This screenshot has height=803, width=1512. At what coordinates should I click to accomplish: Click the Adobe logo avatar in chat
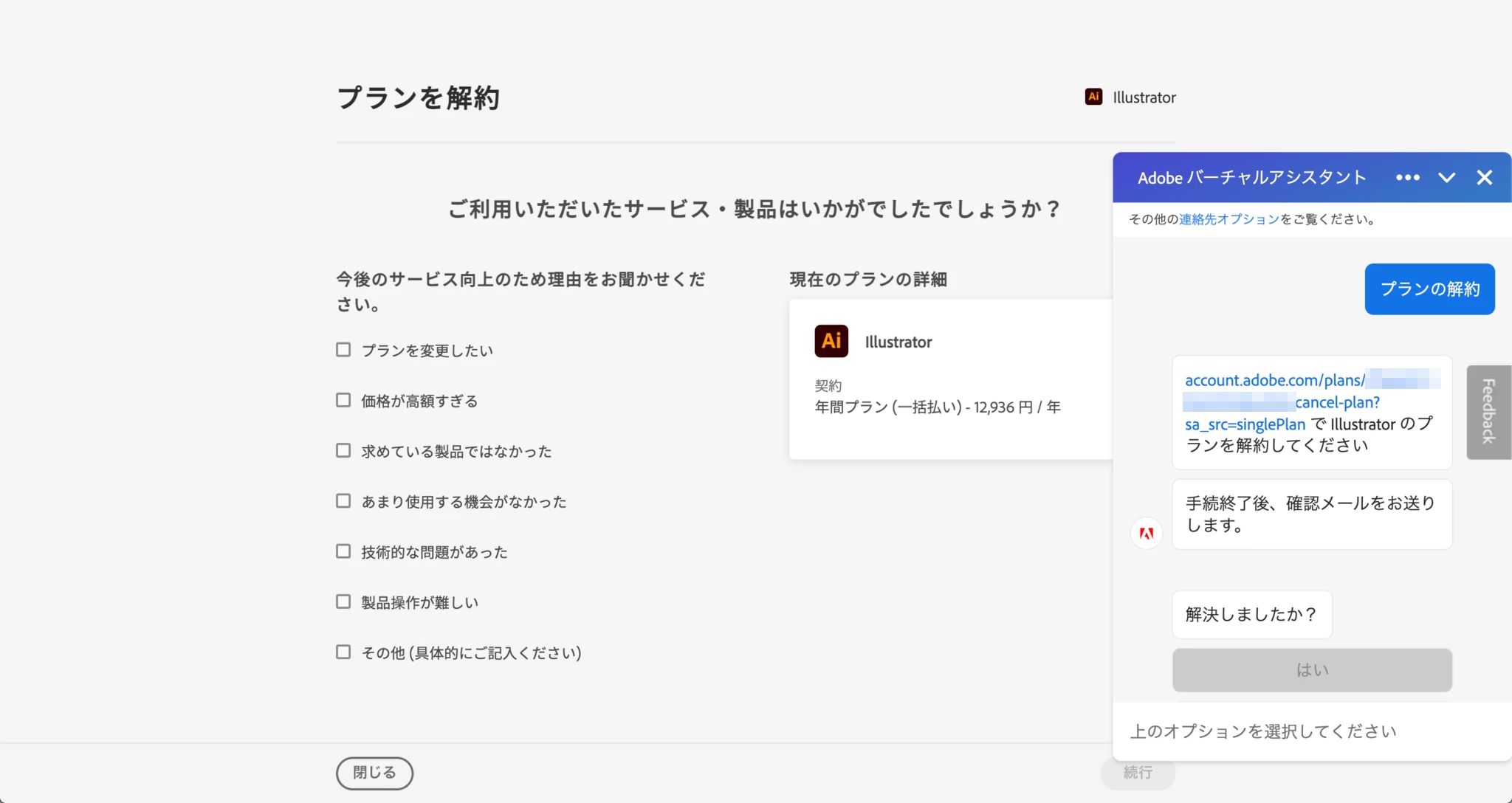pos(1146,533)
